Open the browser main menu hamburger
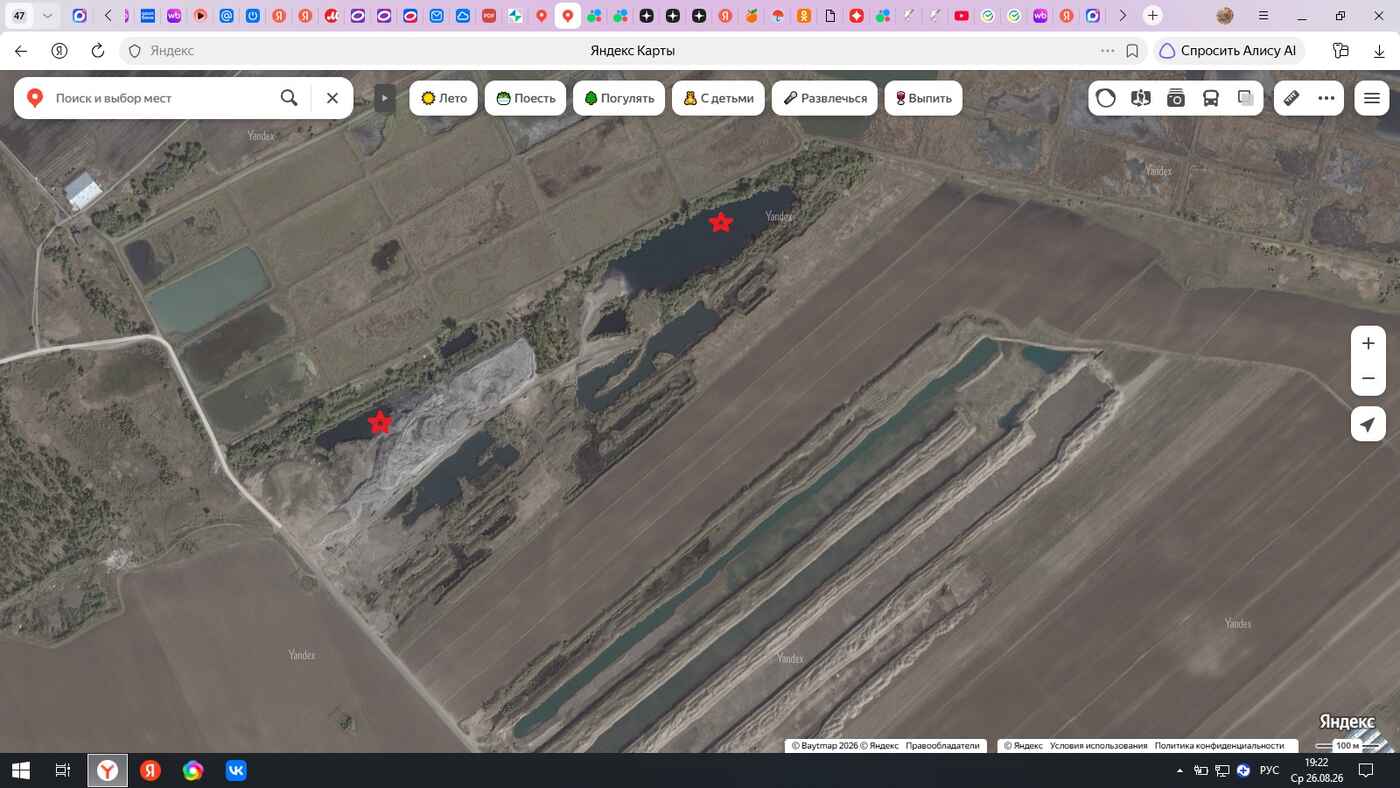The image size is (1400, 788). [x=1266, y=16]
